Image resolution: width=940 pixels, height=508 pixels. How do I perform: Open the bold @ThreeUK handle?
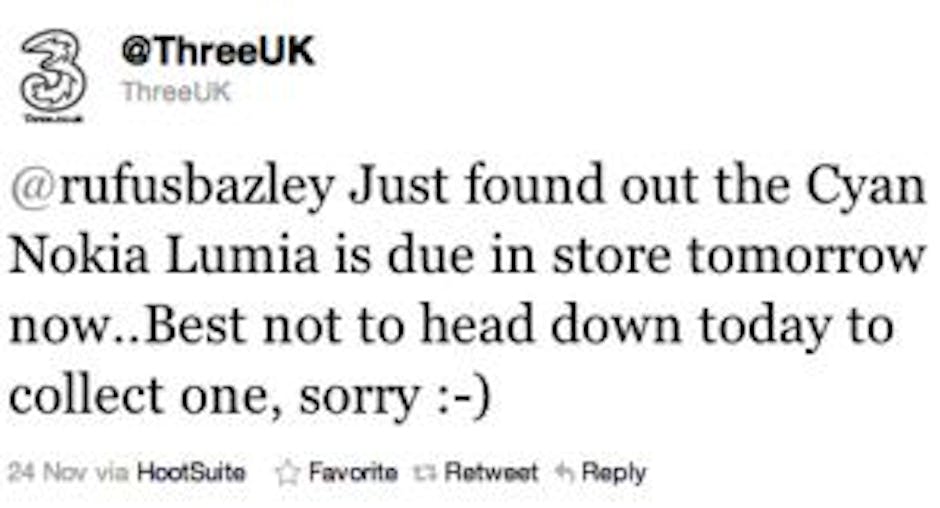(x=218, y=51)
